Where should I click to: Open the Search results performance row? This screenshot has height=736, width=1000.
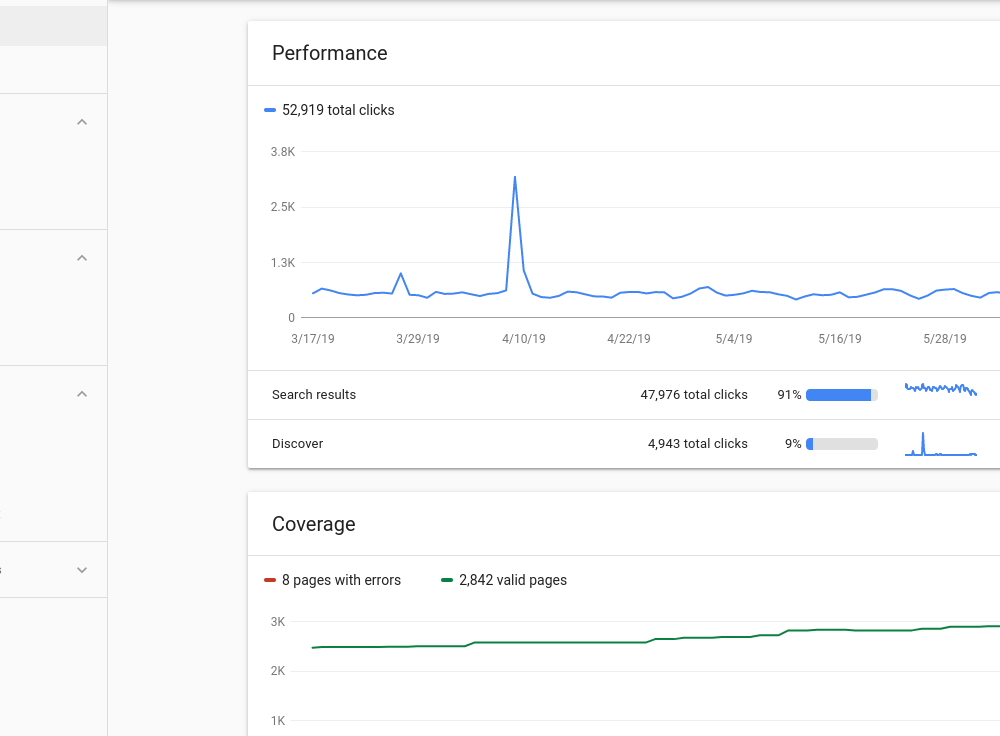coord(314,395)
